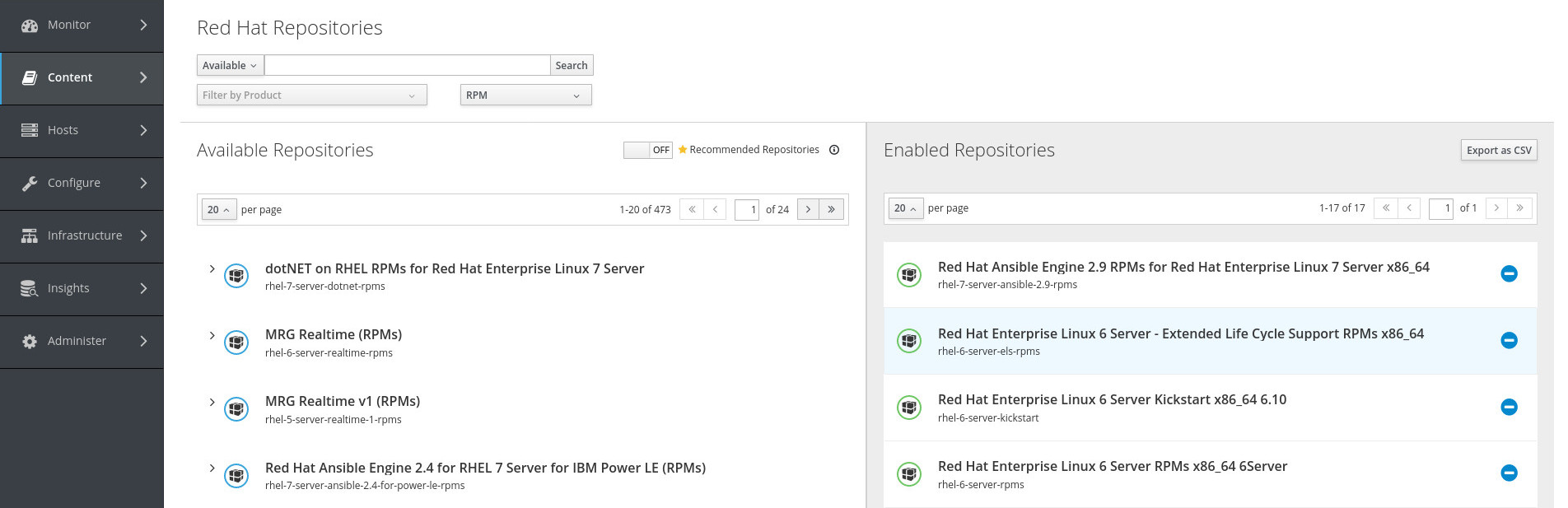
Task: Disable the Red Hat Ansible Engine 2.9 repository
Action: point(1509,274)
